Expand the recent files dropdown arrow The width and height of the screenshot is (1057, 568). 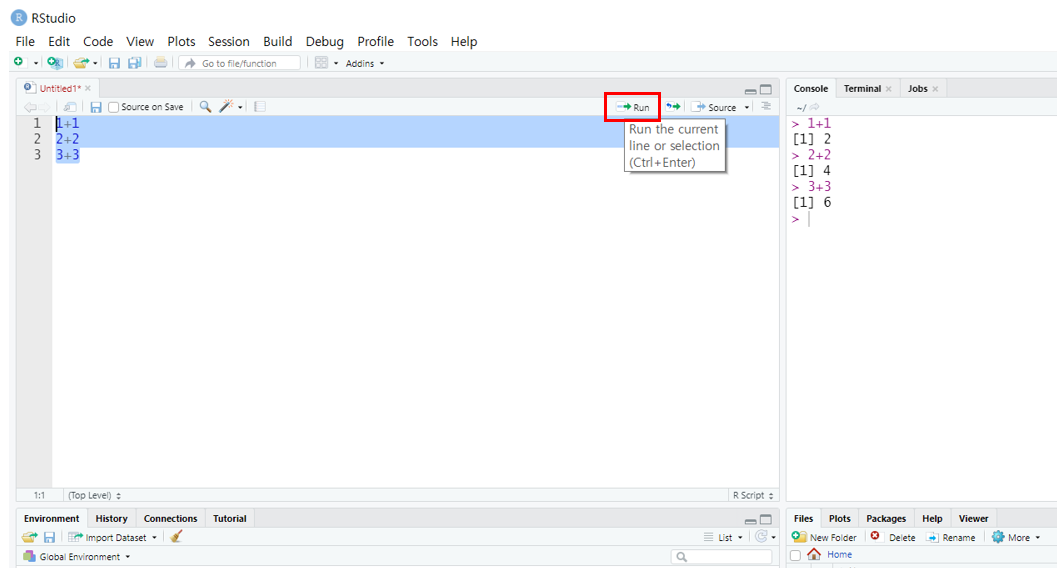(x=95, y=63)
